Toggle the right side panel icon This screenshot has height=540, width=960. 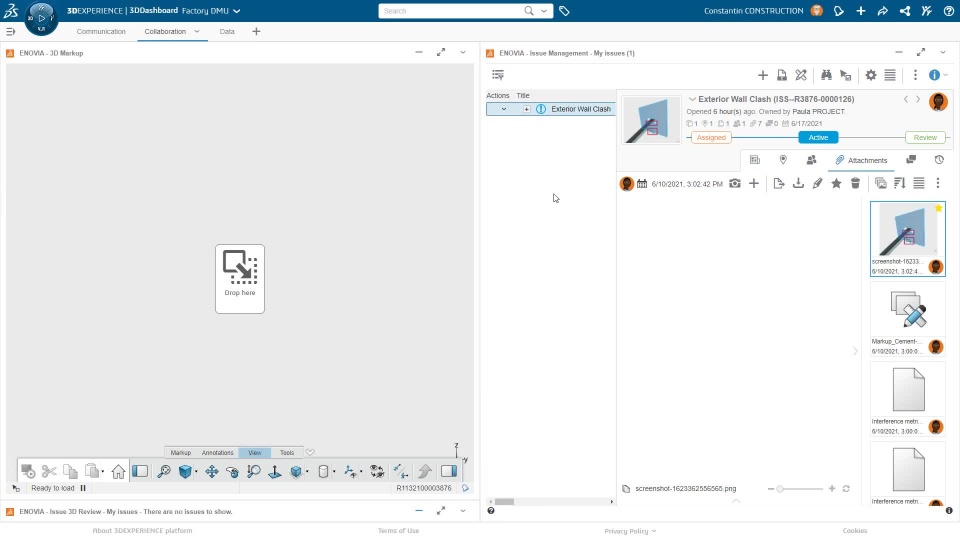449,471
